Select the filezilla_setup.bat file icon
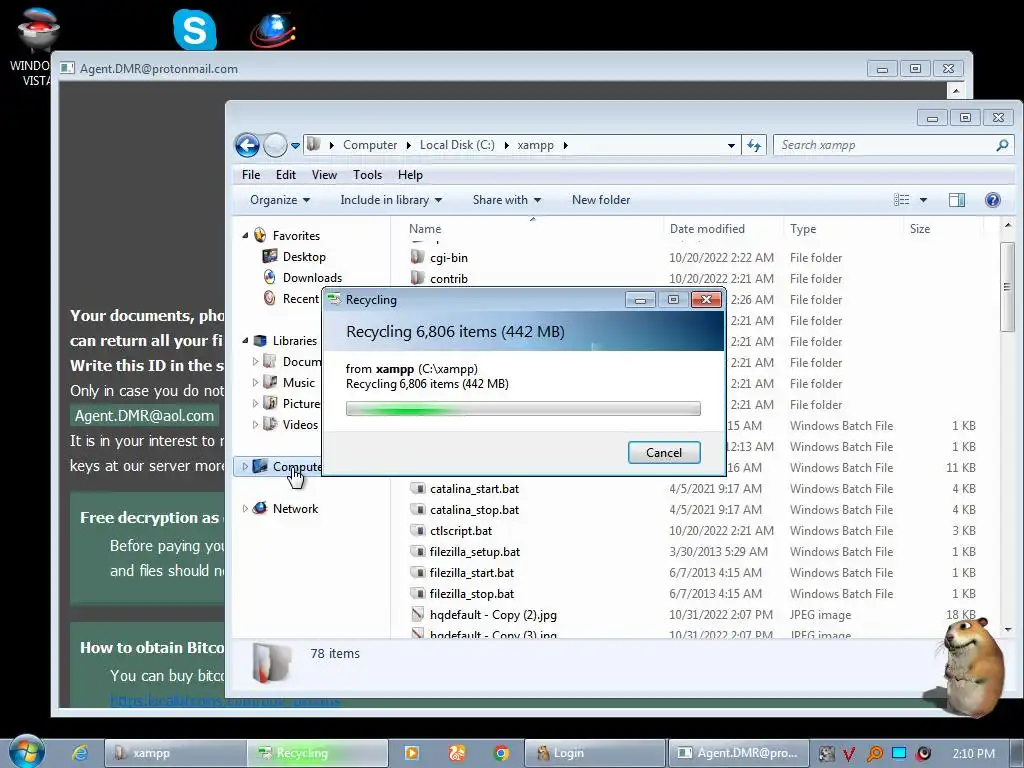 pos(418,551)
